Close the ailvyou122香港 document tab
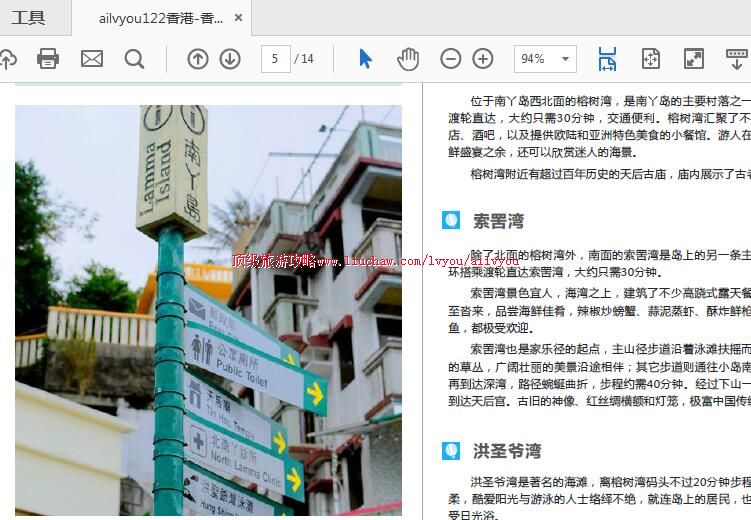 [238, 18]
